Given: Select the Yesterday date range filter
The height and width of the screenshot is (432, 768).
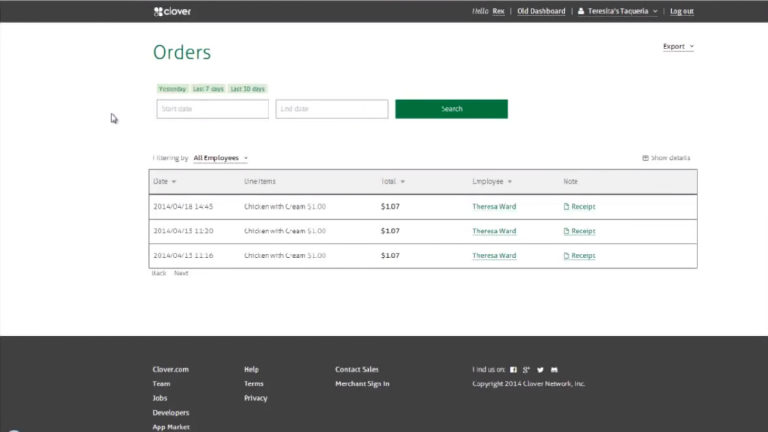Looking at the screenshot, I should click(x=172, y=89).
